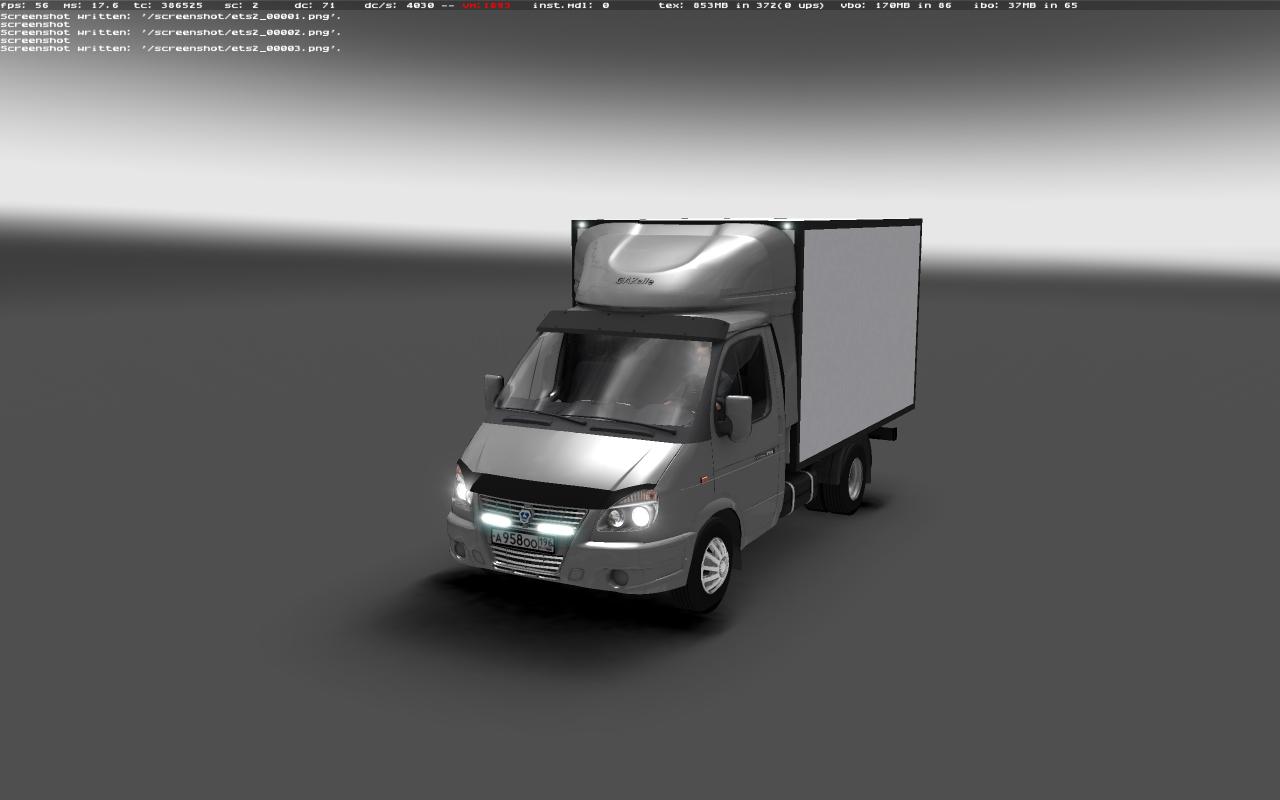The height and width of the screenshot is (800, 1280).
Task: Click the red warning value in debug bar
Action: pos(486,5)
